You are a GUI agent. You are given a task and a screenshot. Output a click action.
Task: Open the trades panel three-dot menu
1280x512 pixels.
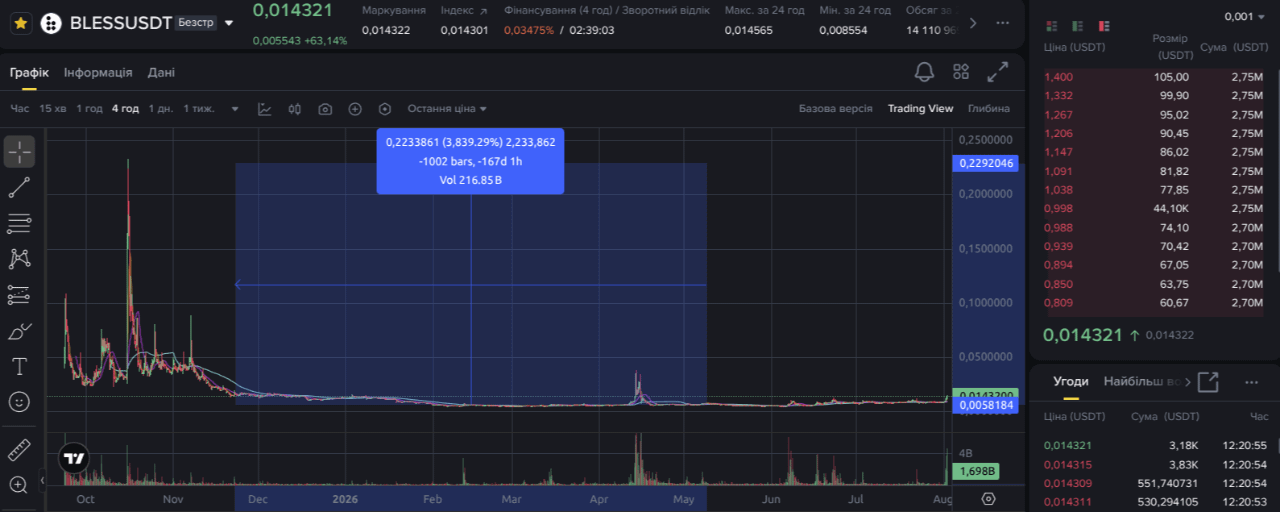[1251, 382]
